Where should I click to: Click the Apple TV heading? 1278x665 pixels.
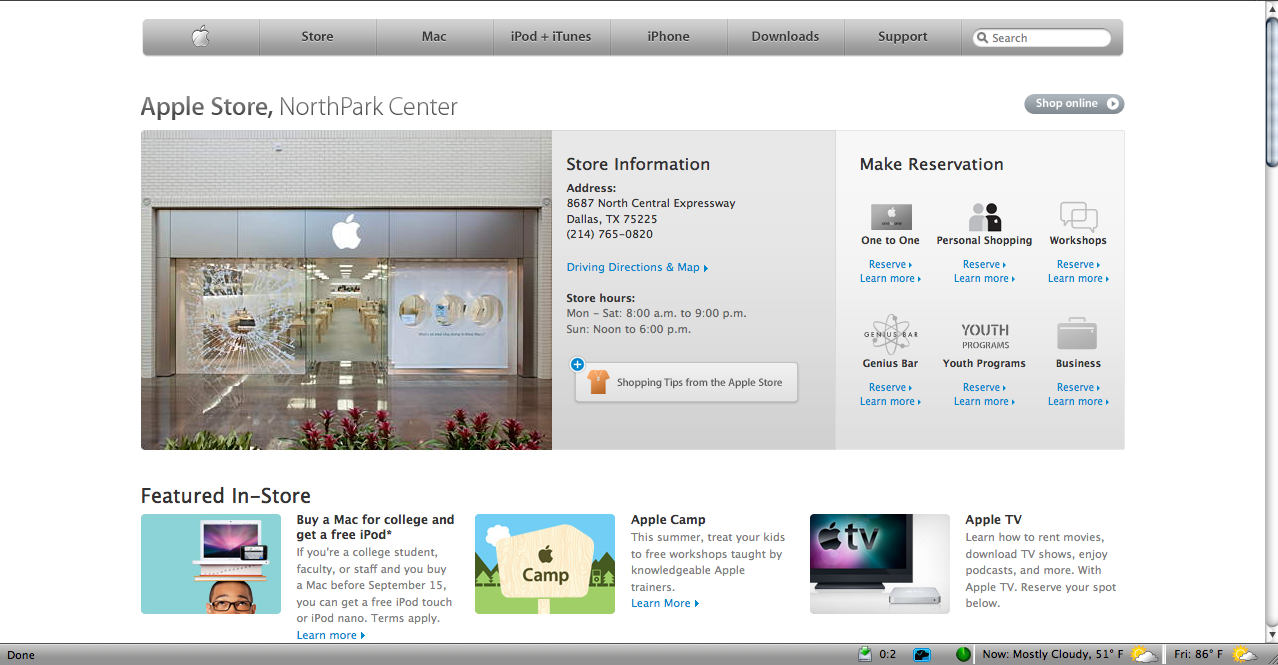point(993,520)
